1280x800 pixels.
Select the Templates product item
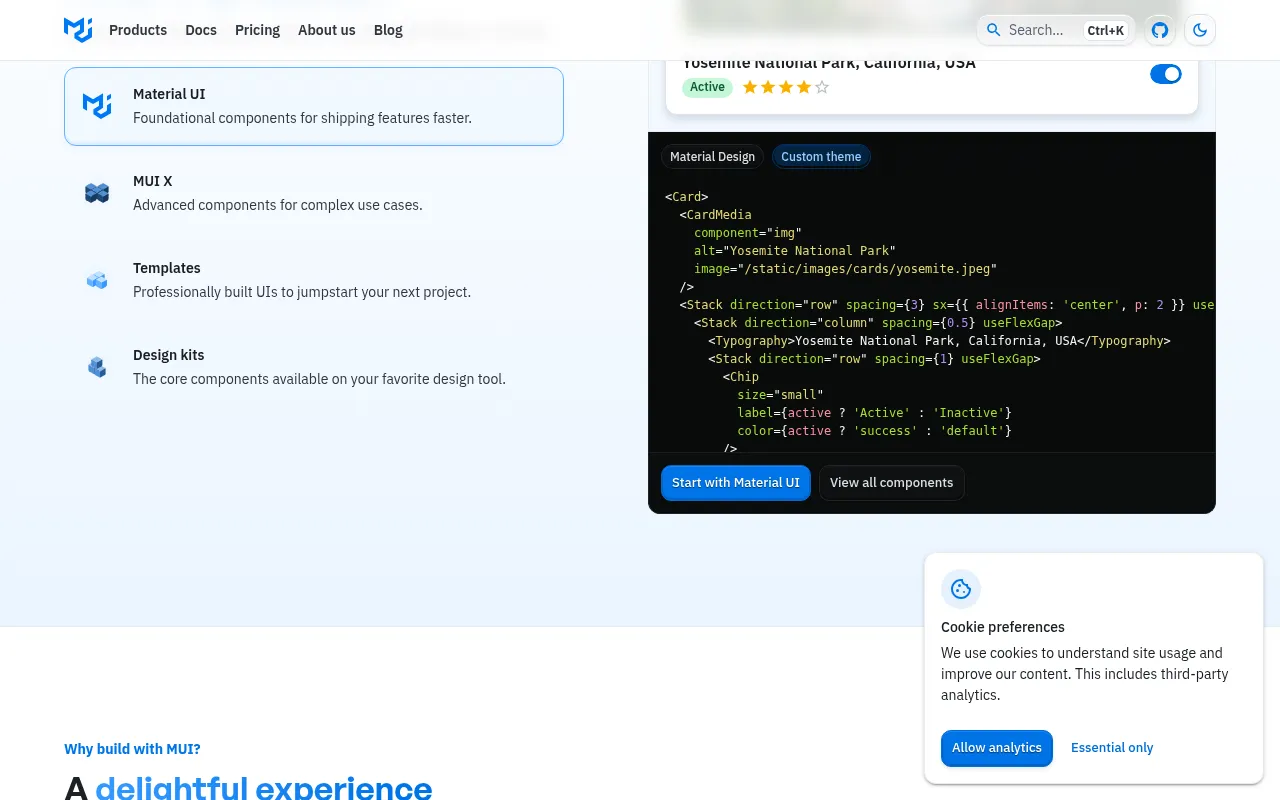tap(314, 280)
